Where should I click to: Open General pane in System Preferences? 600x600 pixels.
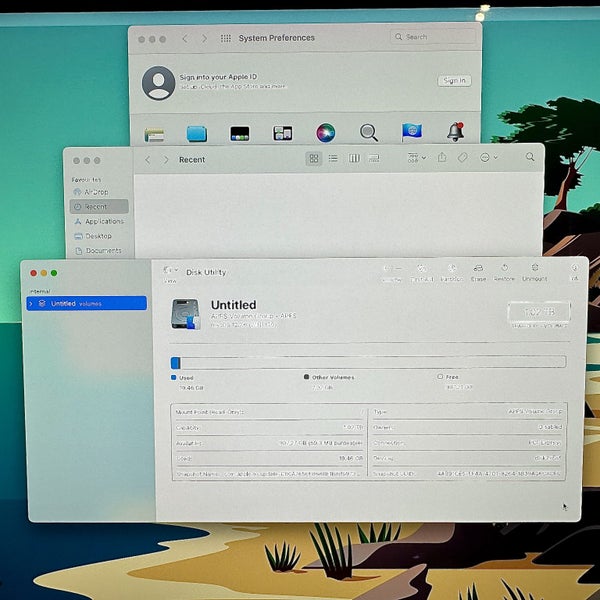tap(154, 135)
